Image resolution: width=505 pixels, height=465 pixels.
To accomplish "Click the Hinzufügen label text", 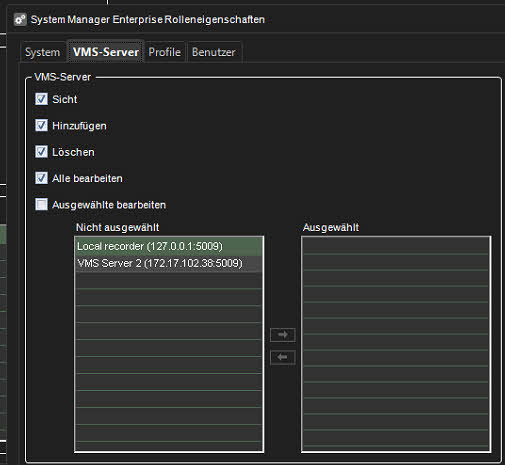I will pyautogui.click(x=79, y=126).
